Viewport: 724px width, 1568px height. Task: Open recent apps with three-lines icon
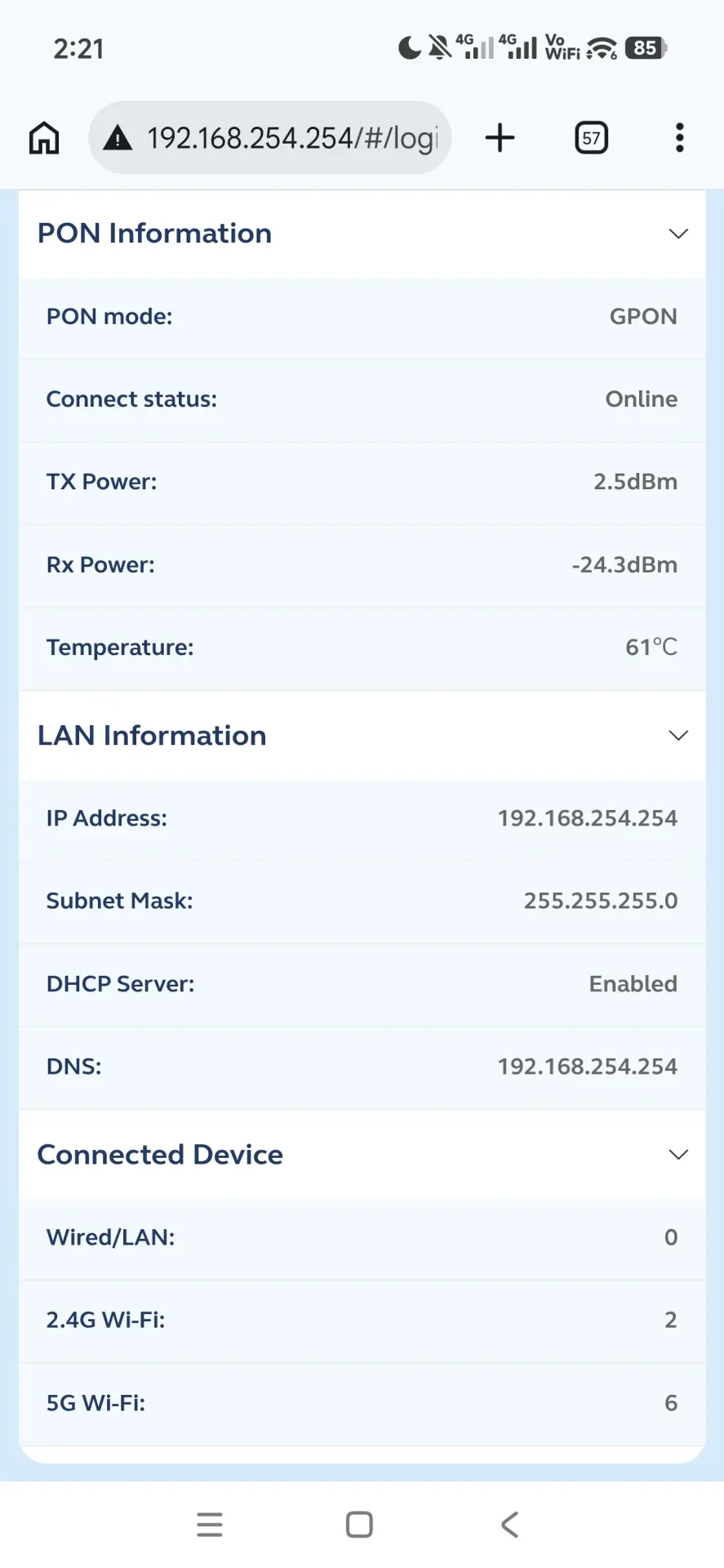(x=210, y=1525)
